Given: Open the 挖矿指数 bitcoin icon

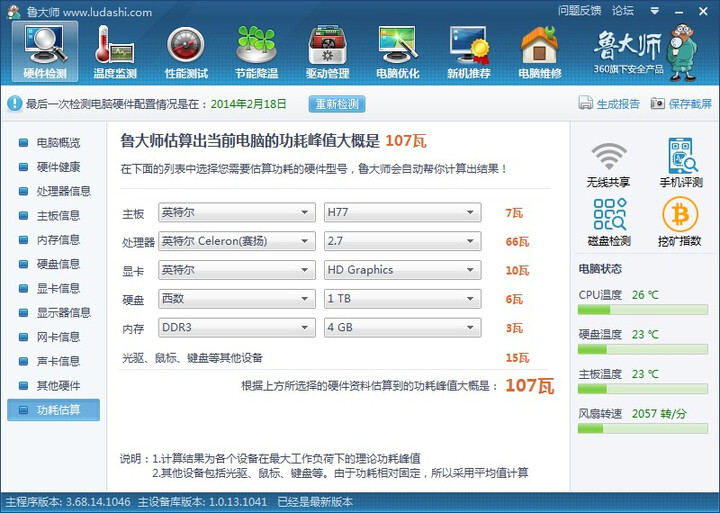Looking at the screenshot, I should coord(680,222).
